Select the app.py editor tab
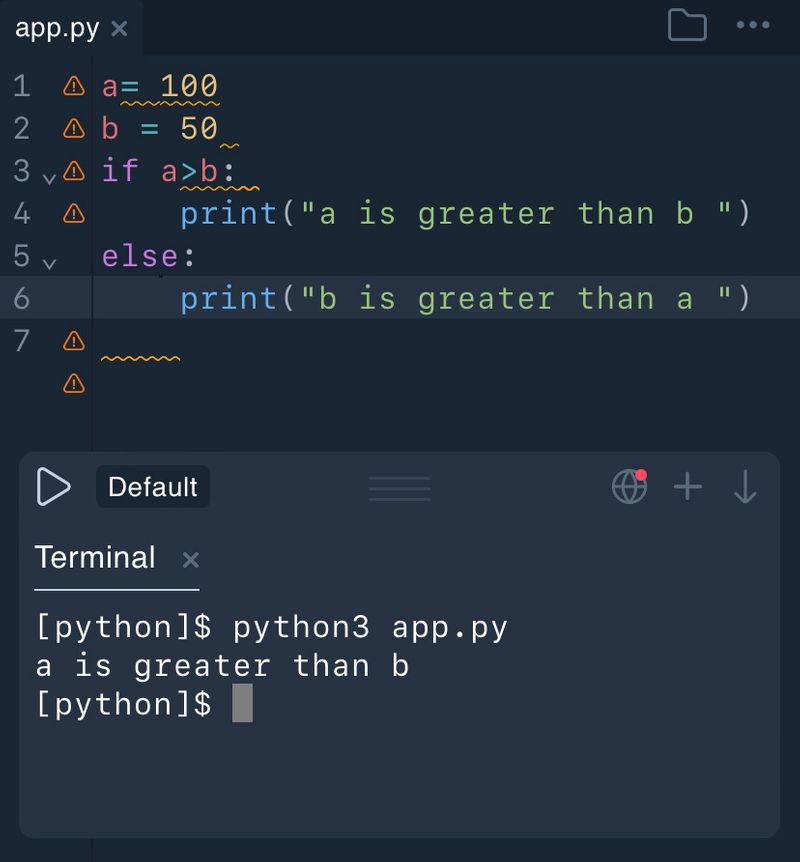The height and width of the screenshot is (862, 800). 57,28
